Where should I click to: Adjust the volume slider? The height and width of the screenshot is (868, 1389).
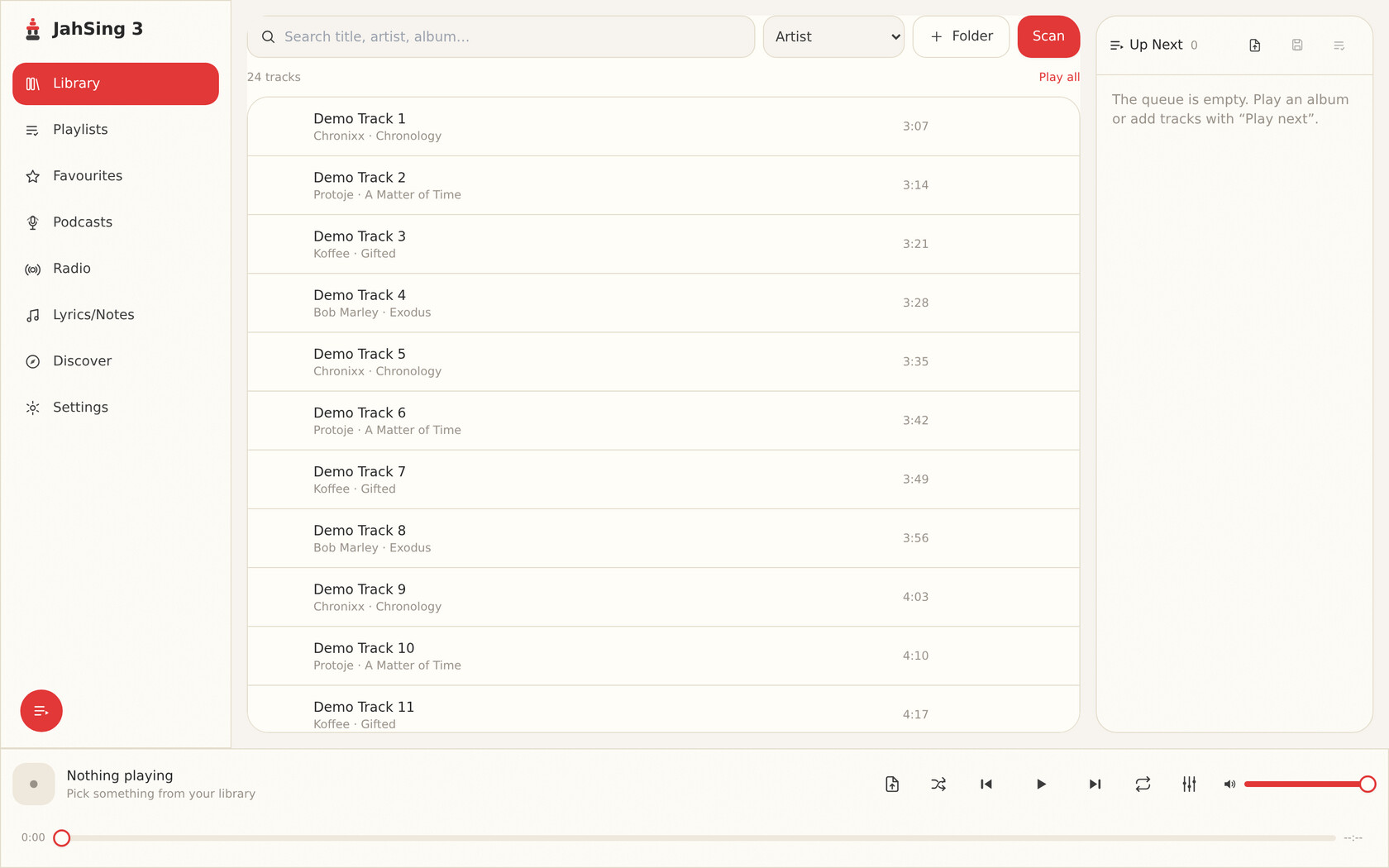1310,785
